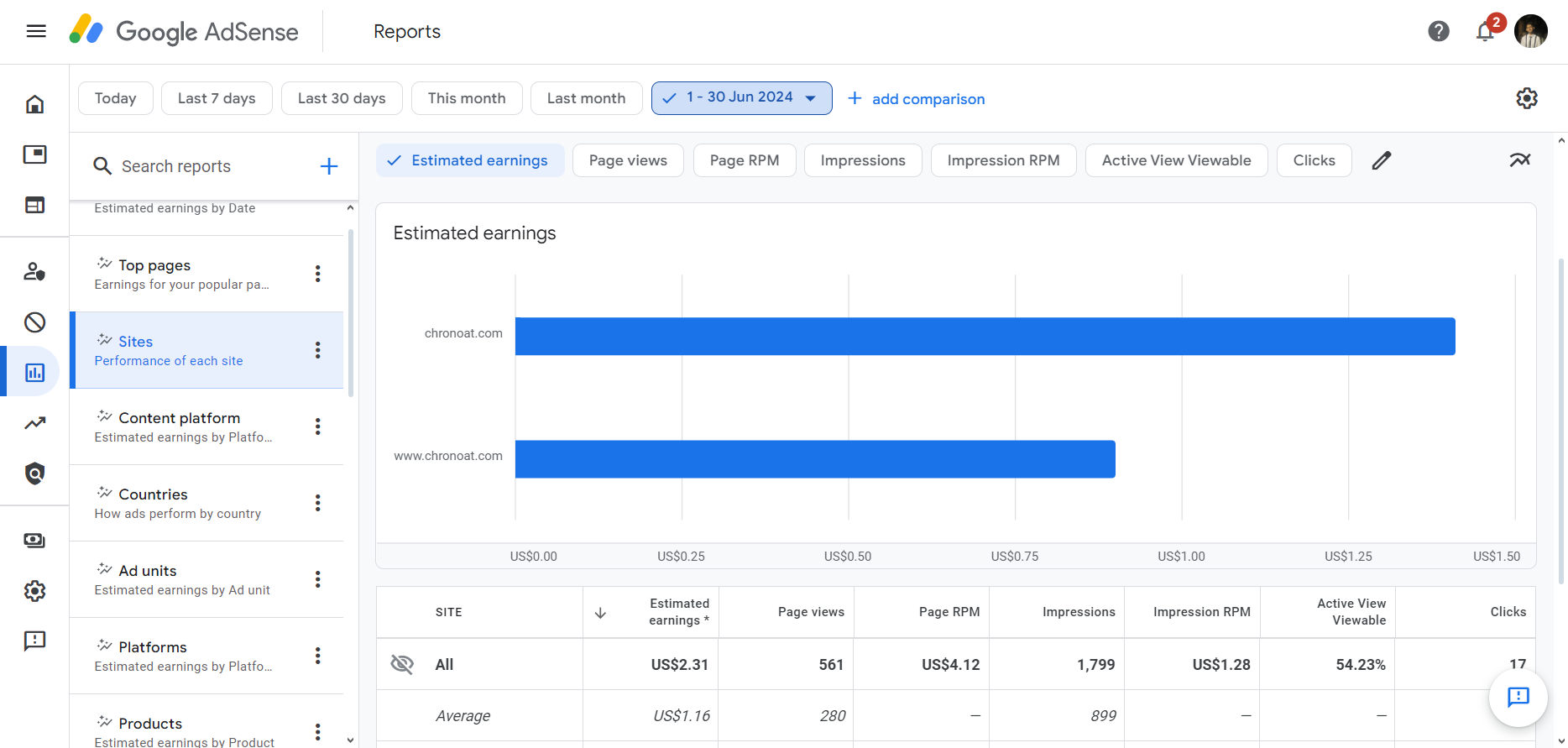Select the Products report
This screenshot has height=748, width=1568.
click(206, 721)
